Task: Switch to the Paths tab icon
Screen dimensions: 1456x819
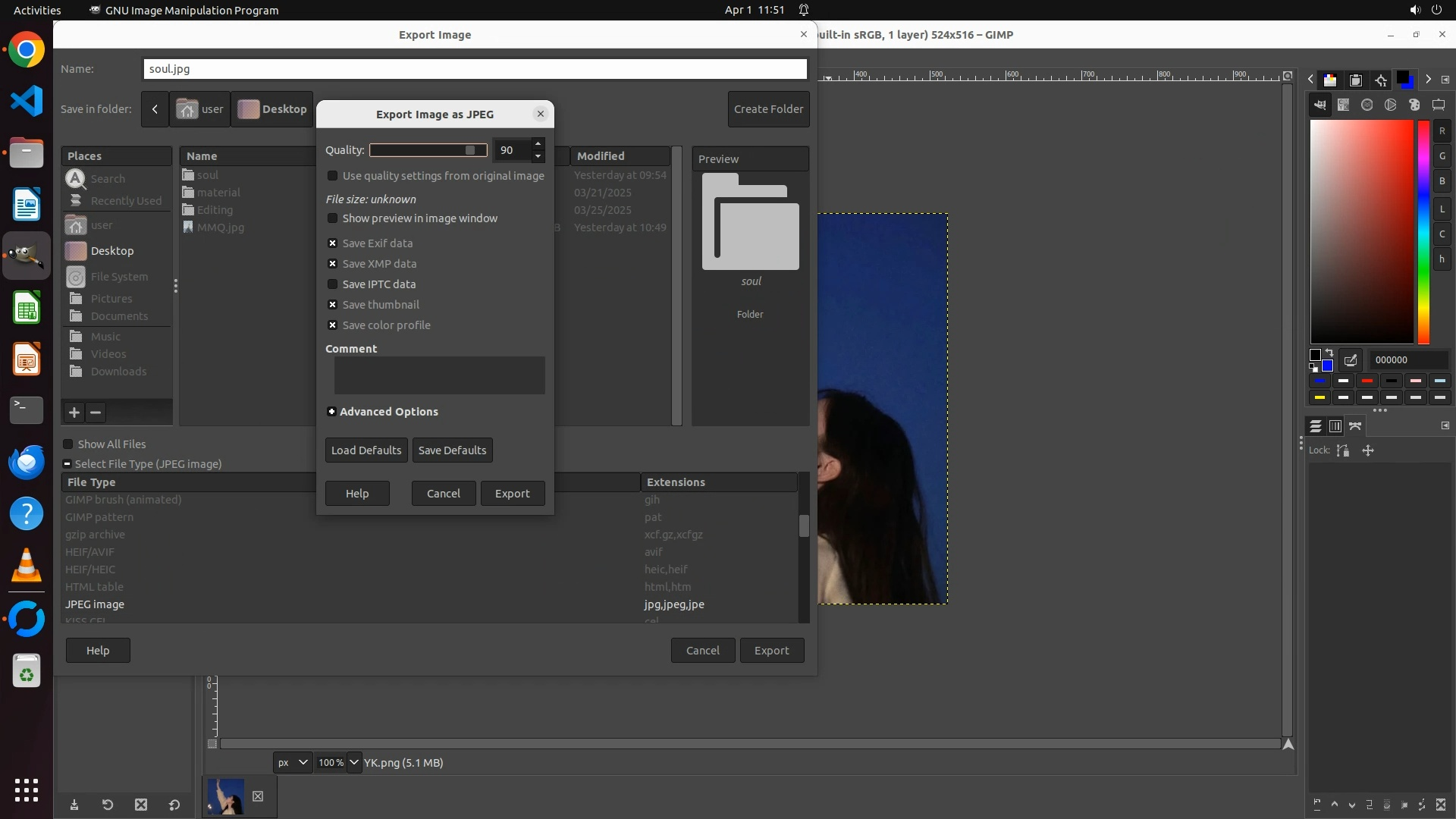Action: (1356, 426)
